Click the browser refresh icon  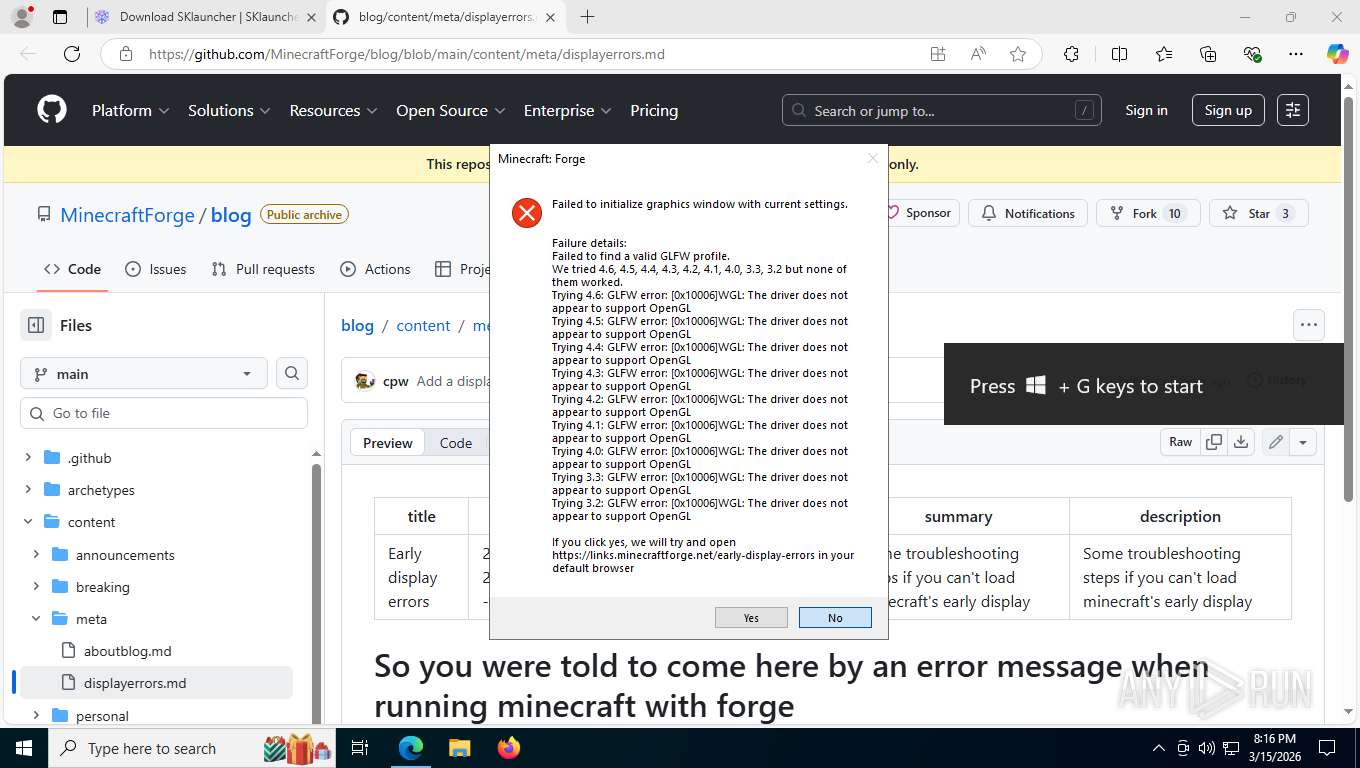pos(72,54)
